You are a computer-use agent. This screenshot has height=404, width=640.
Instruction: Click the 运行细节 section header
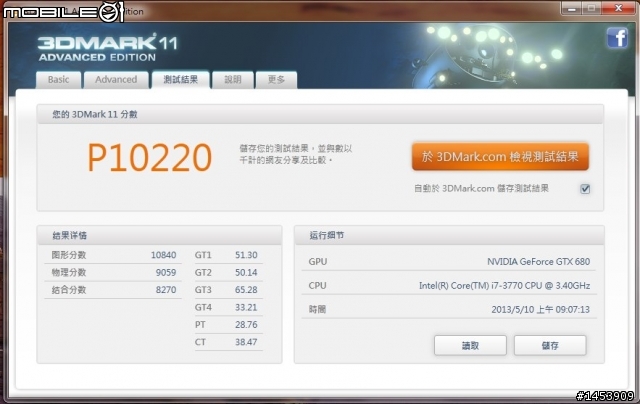click(x=327, y=235)
